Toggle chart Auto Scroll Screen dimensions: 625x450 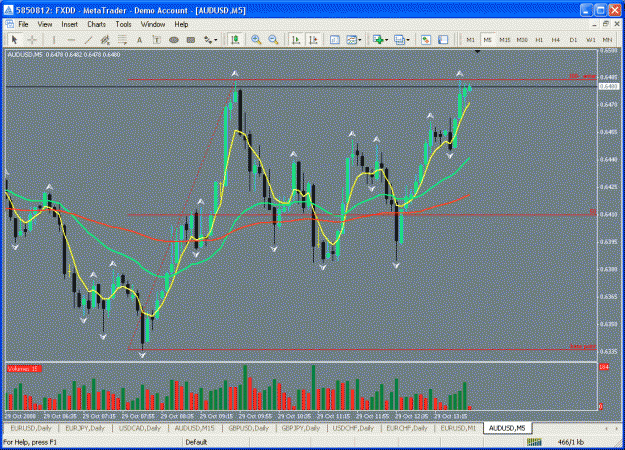[x=296, y=39]
